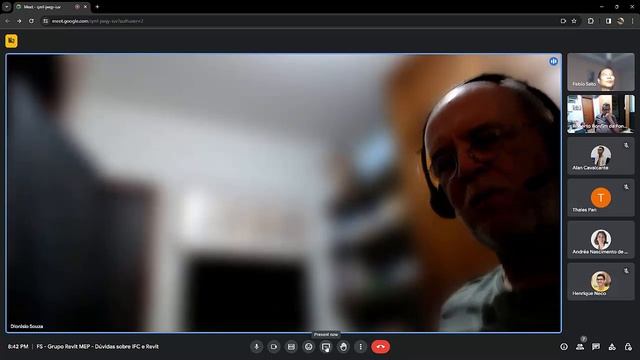Go forward in browser history
The height and width of the screenshot is (360, 640).
pos(19,21)
